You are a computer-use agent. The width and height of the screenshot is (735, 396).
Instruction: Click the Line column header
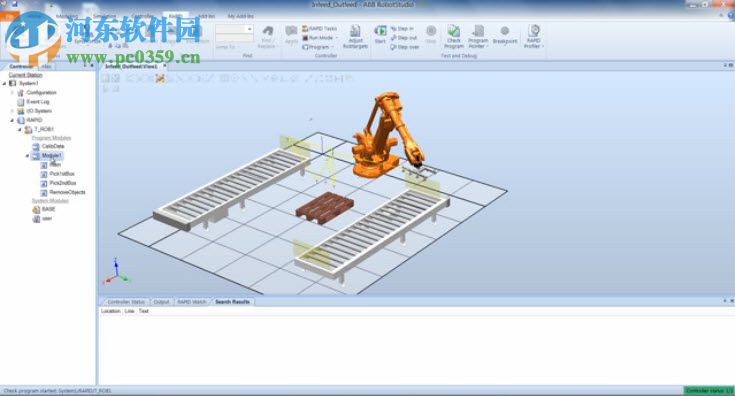pyautogui.click(x=129, y=311)
